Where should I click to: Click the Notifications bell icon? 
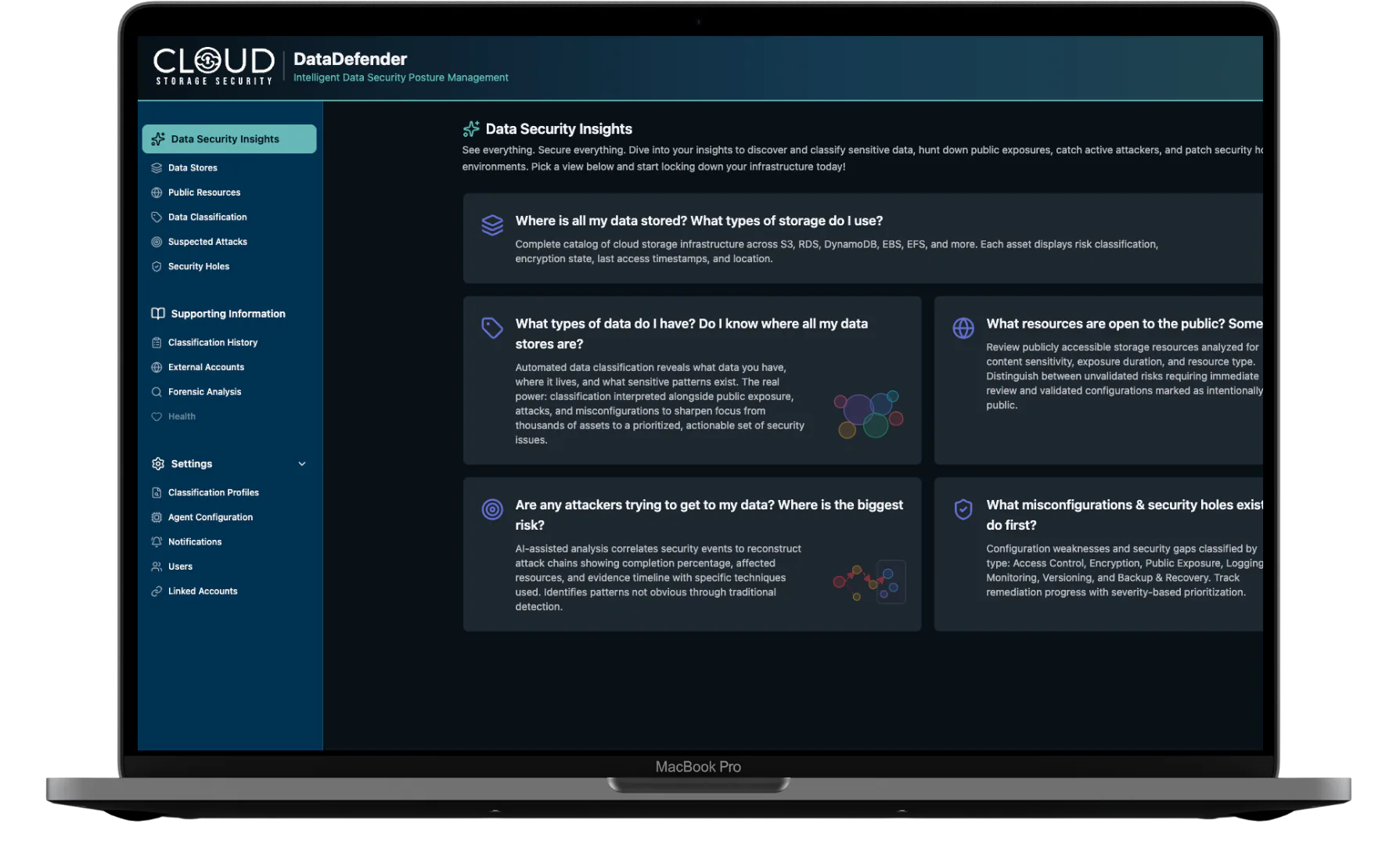157,541
